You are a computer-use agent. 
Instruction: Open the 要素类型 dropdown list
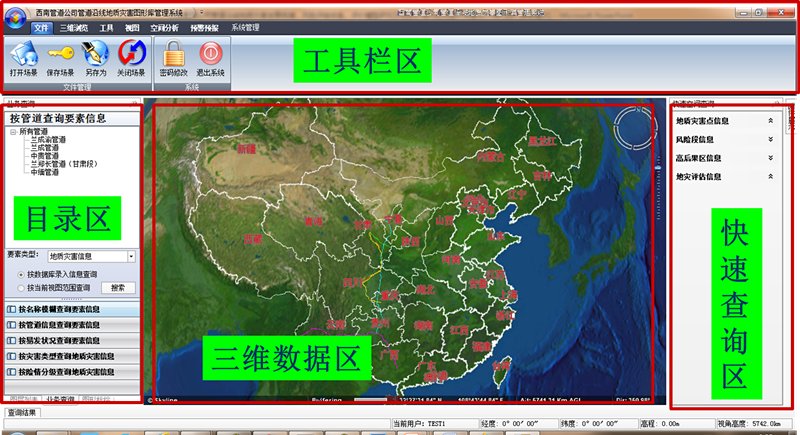(131, 256)
